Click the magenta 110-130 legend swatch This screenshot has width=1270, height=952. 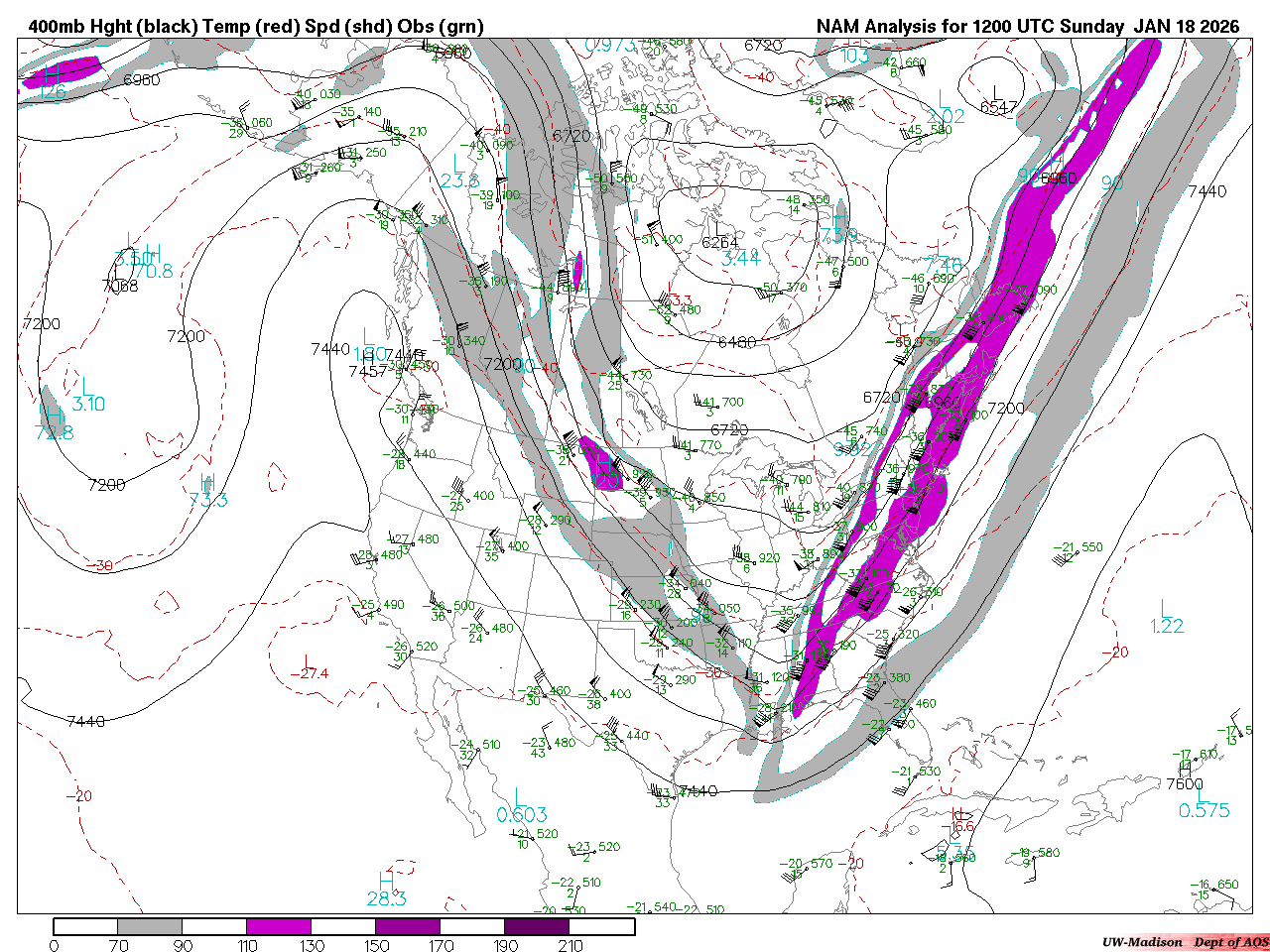click(279, 926)
